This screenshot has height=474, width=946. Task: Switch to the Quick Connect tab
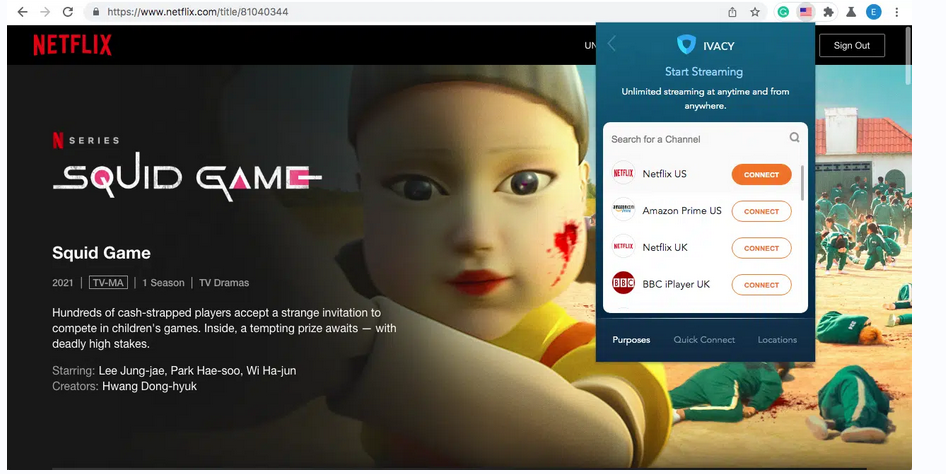click(x=704, y=340)
